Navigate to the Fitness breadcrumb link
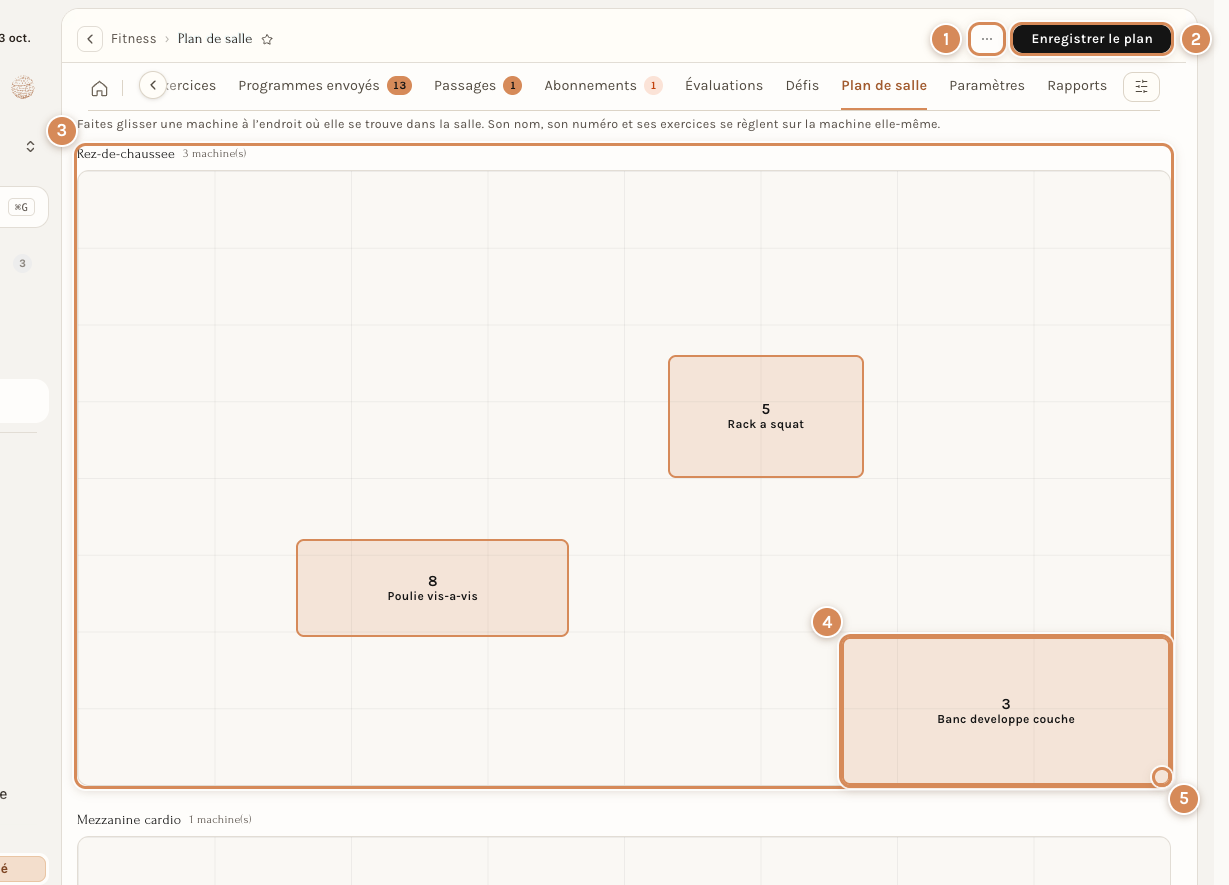1229x885 pixels. (134, 39)
